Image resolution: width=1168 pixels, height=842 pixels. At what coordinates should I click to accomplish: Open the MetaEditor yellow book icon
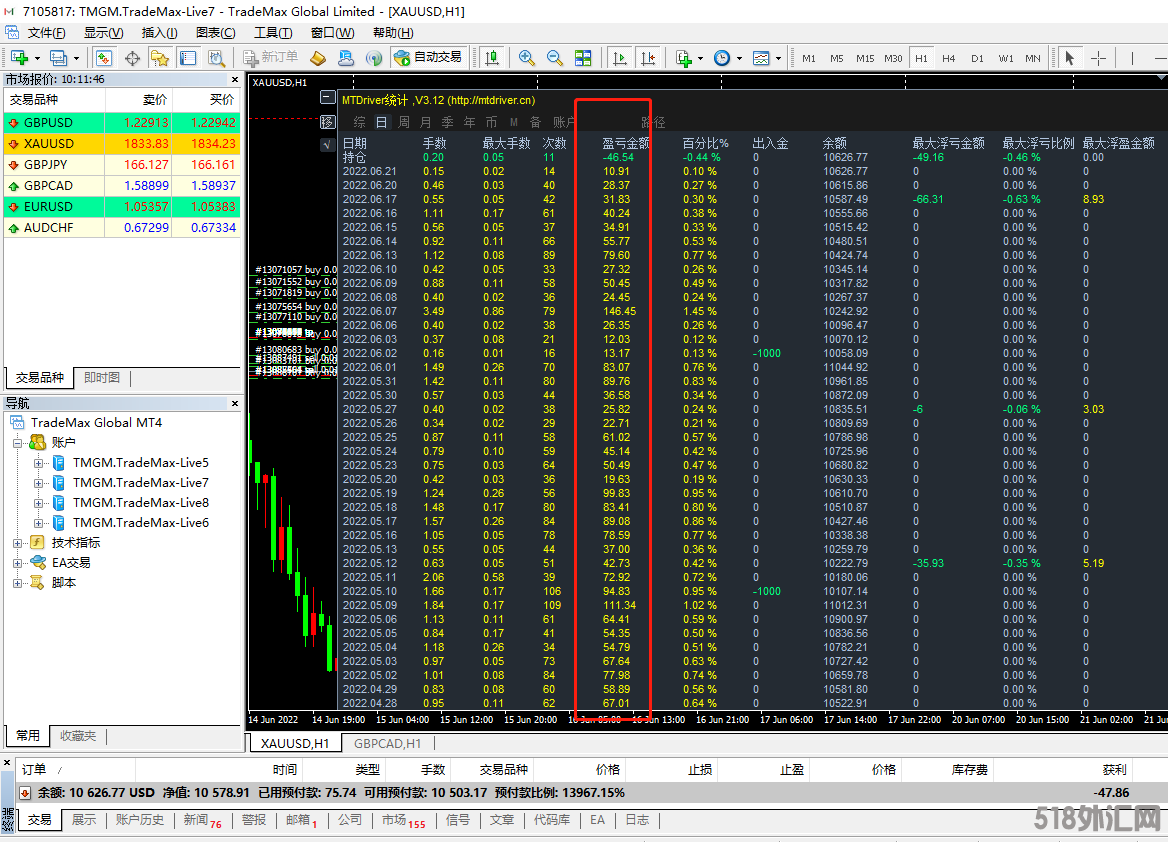point(318,57)
